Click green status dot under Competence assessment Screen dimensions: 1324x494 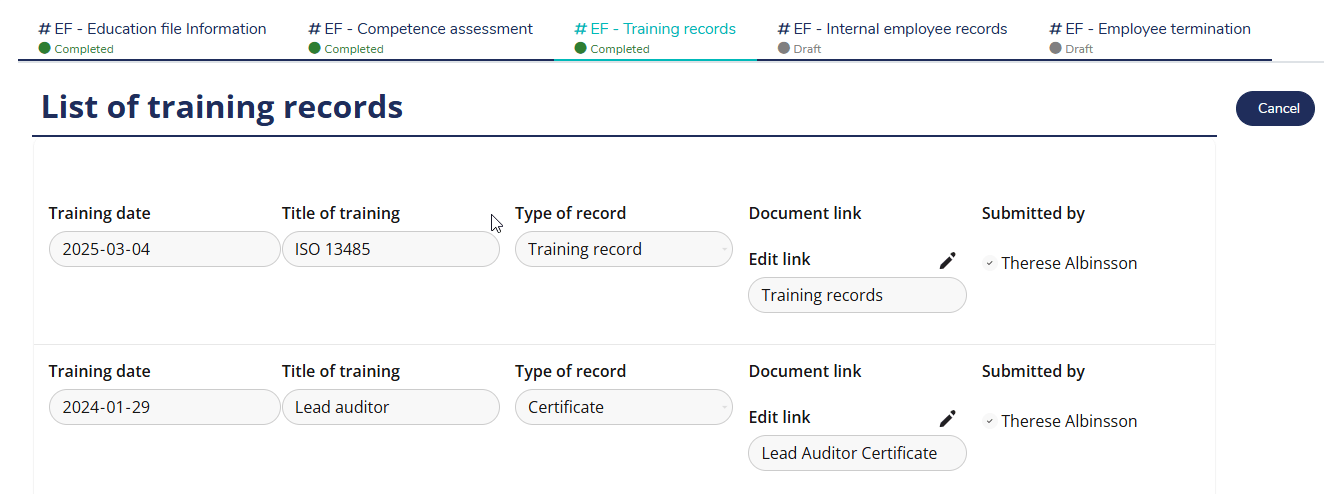[314, 48]
